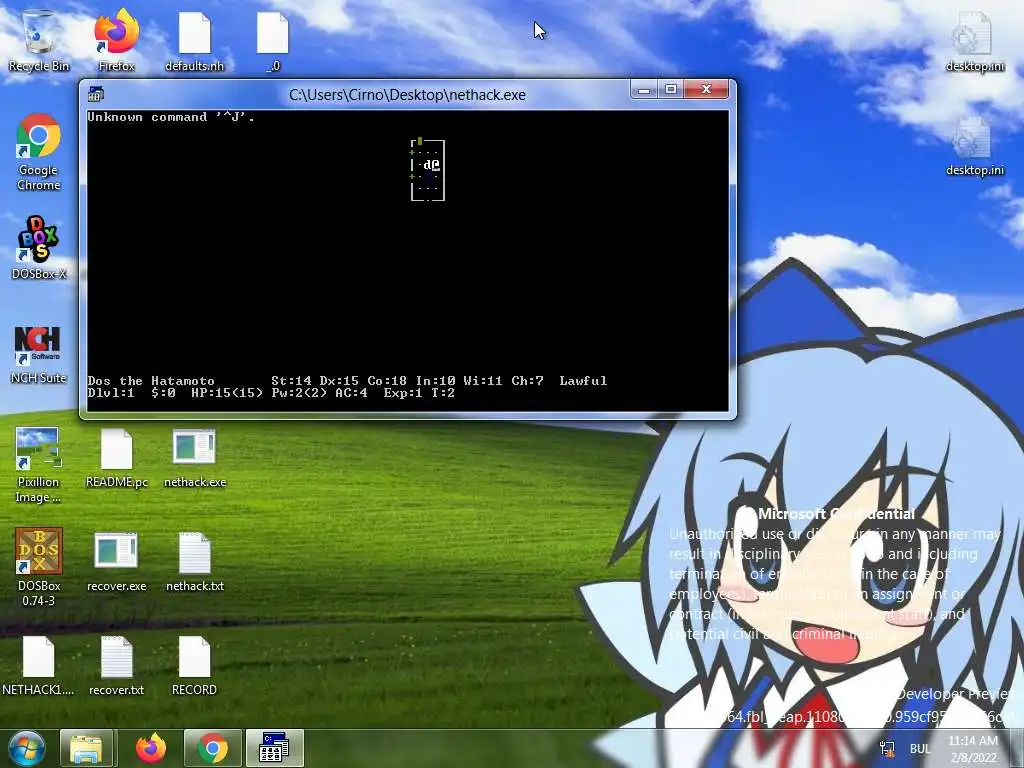Minimize the nethack.exe window
This screenshot has height=768, width=1024.
[x=644, y=89]
